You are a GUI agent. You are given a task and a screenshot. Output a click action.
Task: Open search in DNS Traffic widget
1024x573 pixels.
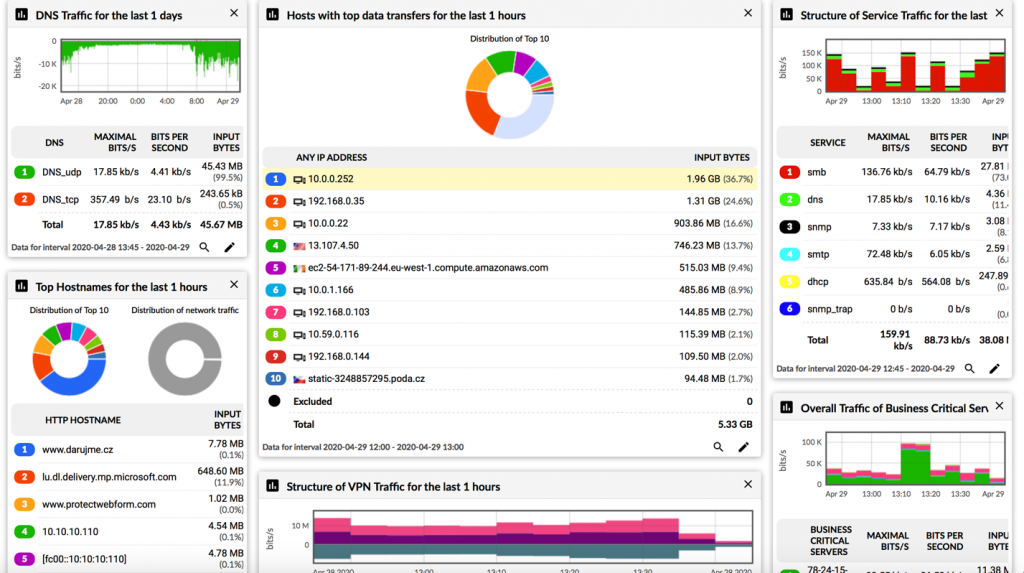click(x=204, y=248)
